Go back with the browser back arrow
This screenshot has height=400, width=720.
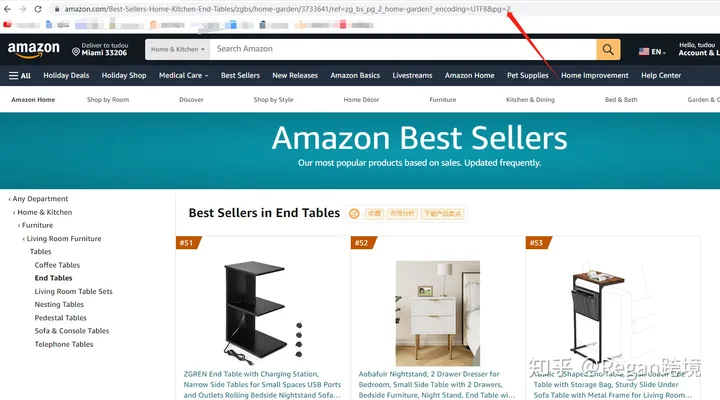tap(7, 9)
